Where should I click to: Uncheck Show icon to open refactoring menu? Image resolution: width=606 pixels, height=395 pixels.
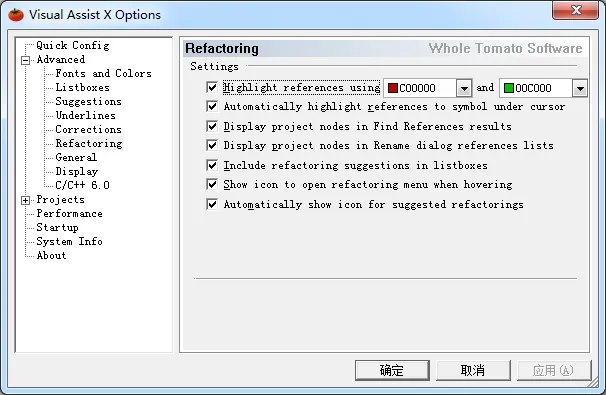coord(212,184)
